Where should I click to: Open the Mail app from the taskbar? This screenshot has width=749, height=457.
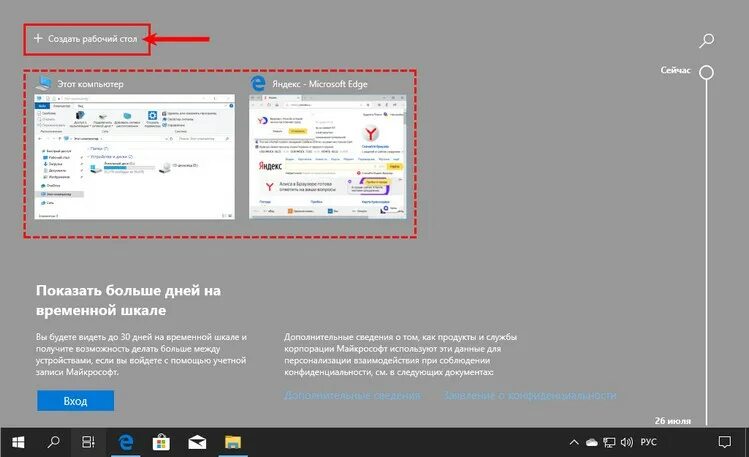(x=197, y=442)
